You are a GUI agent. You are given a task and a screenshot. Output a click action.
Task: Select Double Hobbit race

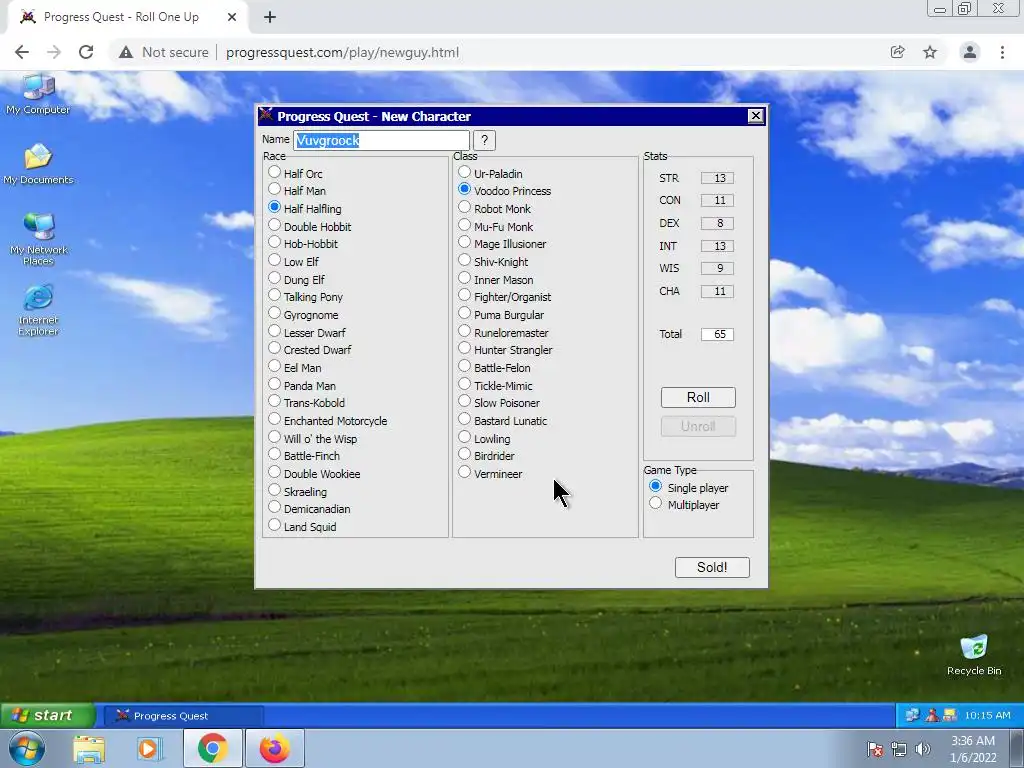click(274, 225)
